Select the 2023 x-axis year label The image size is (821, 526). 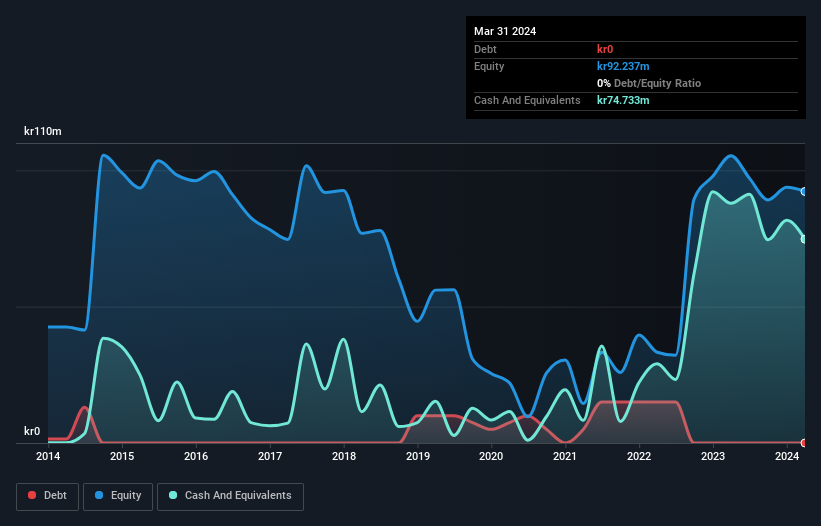[713, 457]
